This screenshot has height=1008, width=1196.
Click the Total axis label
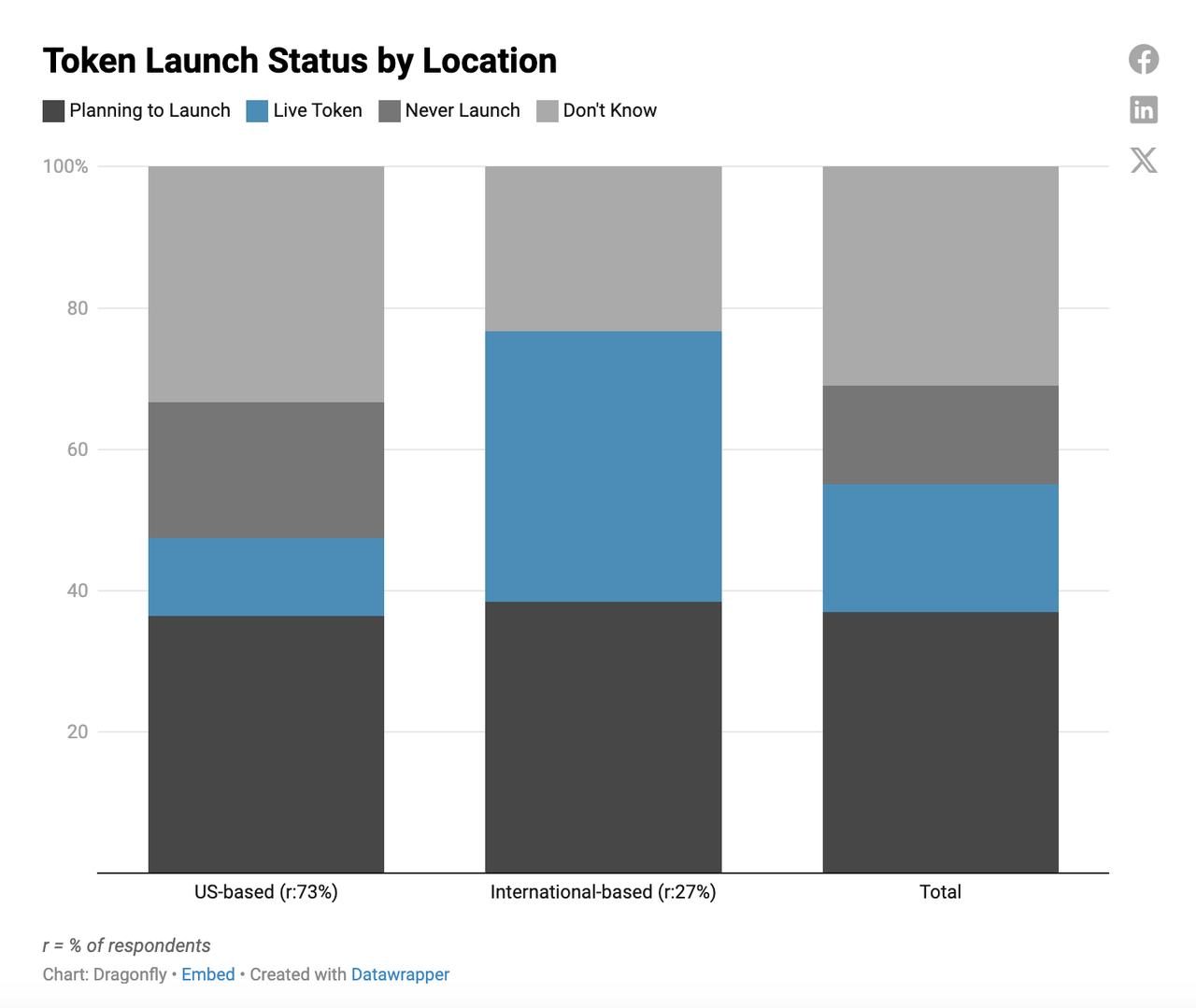tap(940, 892)
